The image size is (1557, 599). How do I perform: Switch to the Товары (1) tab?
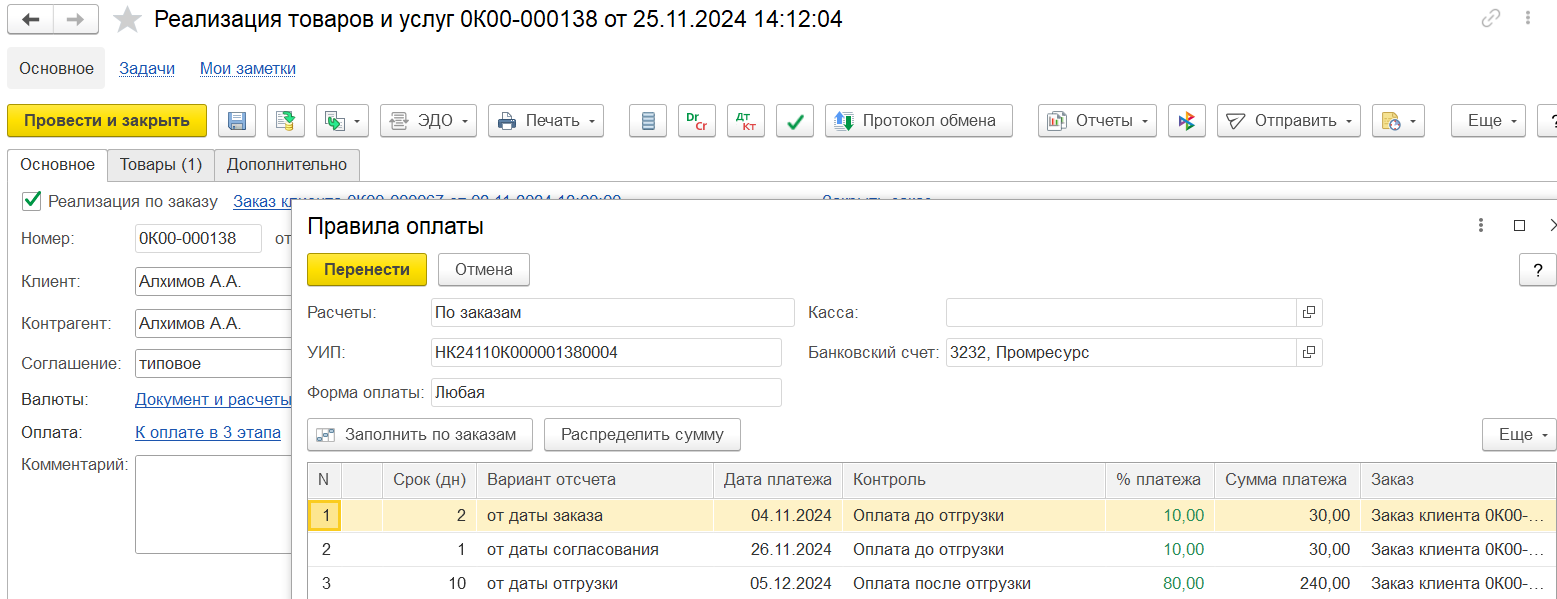point(161,164)
